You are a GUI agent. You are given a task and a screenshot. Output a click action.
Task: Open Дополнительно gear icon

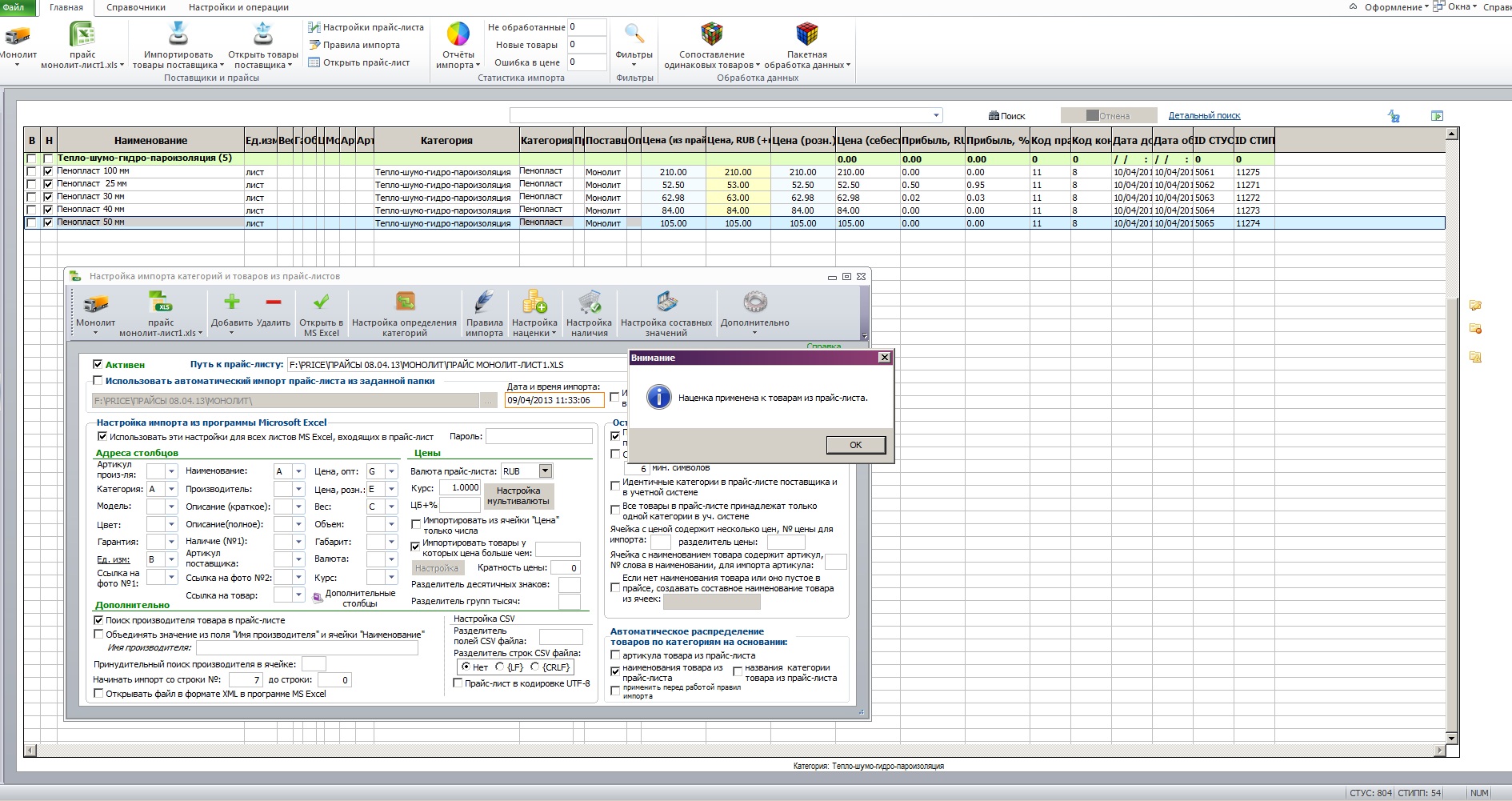pos(754,302)
